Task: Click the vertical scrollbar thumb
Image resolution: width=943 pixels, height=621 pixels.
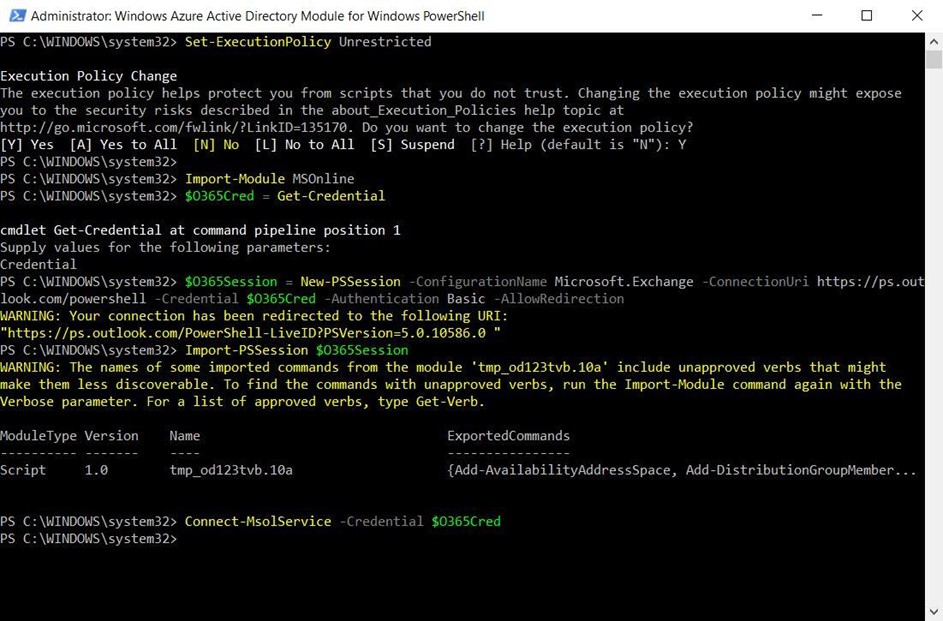Action: pos(934,60)
